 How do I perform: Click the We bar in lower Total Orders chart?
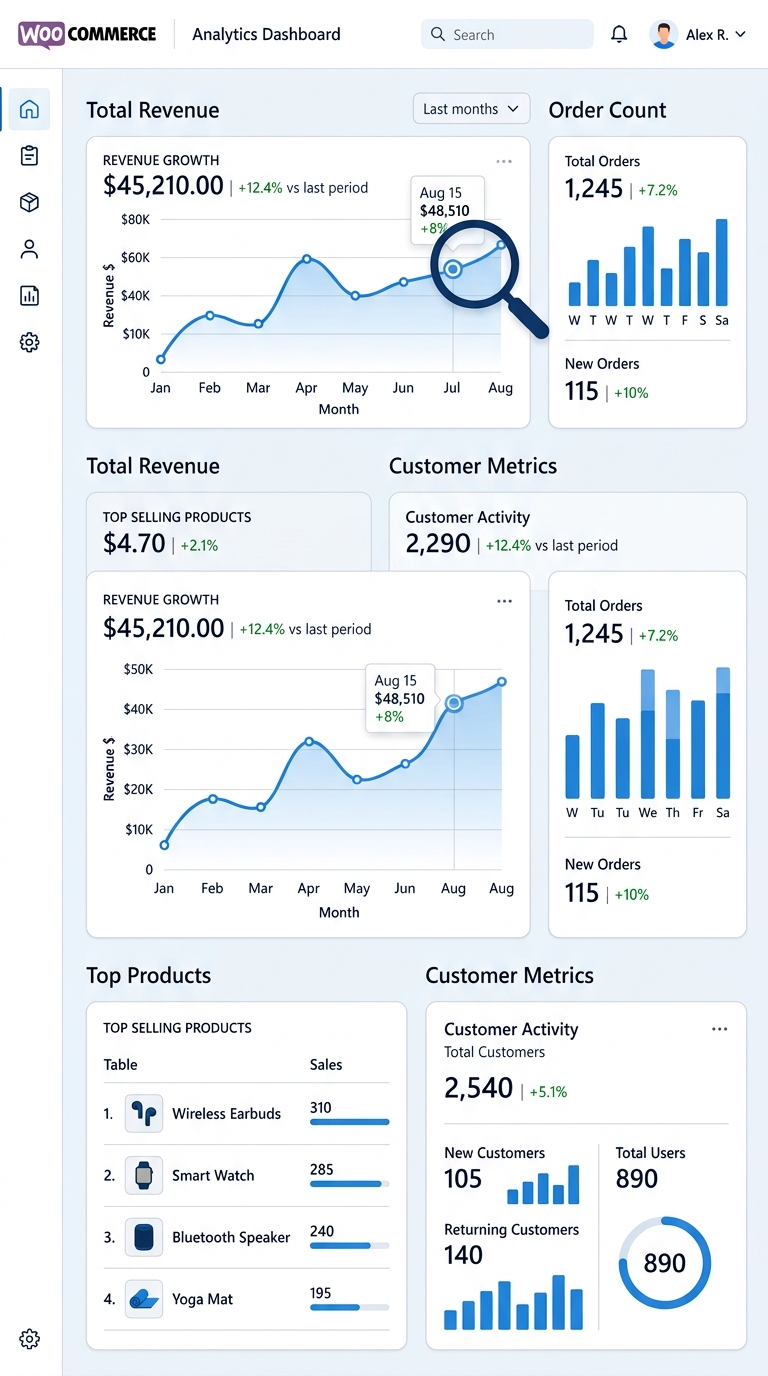pyautogui.click(x=647, y=733)
